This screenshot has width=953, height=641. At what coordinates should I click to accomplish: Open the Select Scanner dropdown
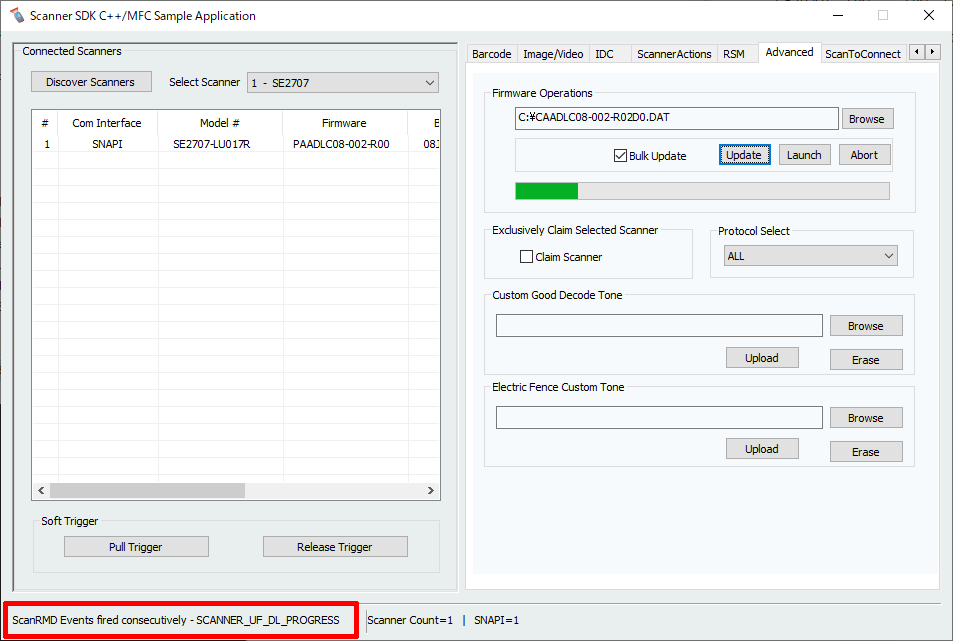[342, 83]
